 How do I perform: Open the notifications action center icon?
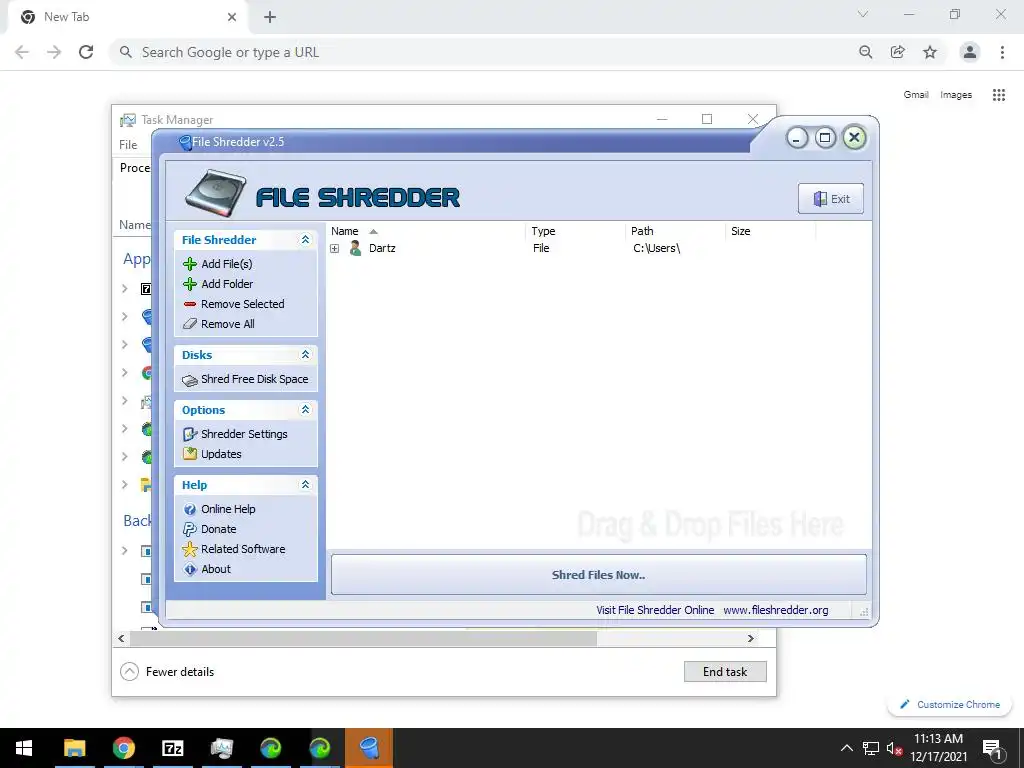pos(992,748)
